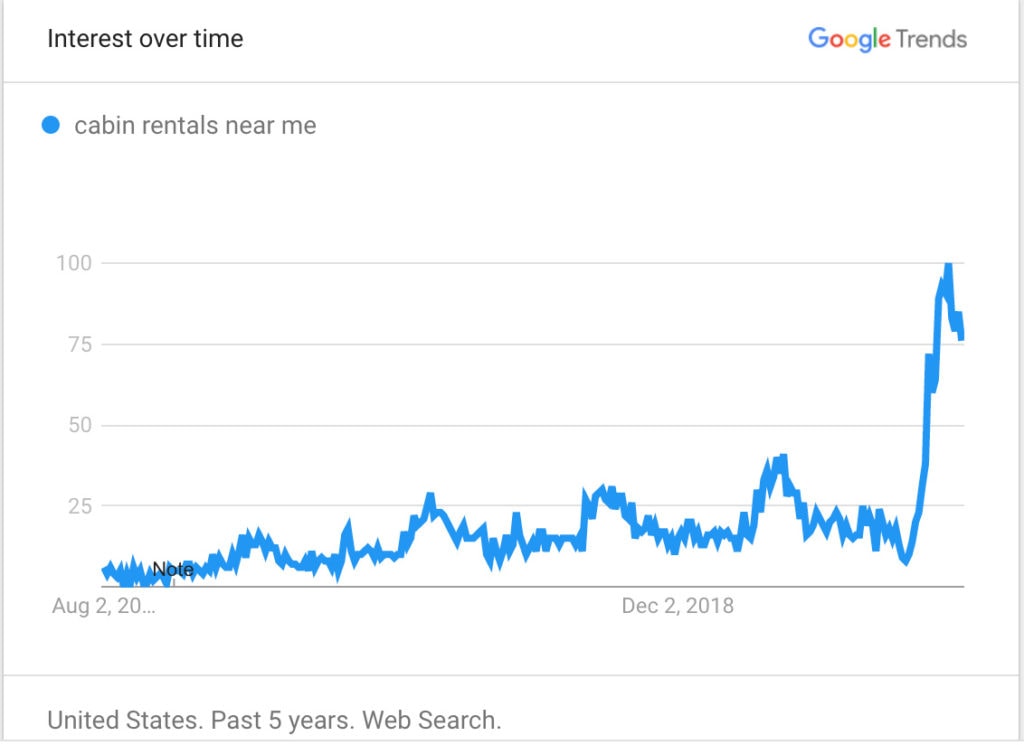
Task: Open the Note marker on the chart
Action: (x=173, y=569)
